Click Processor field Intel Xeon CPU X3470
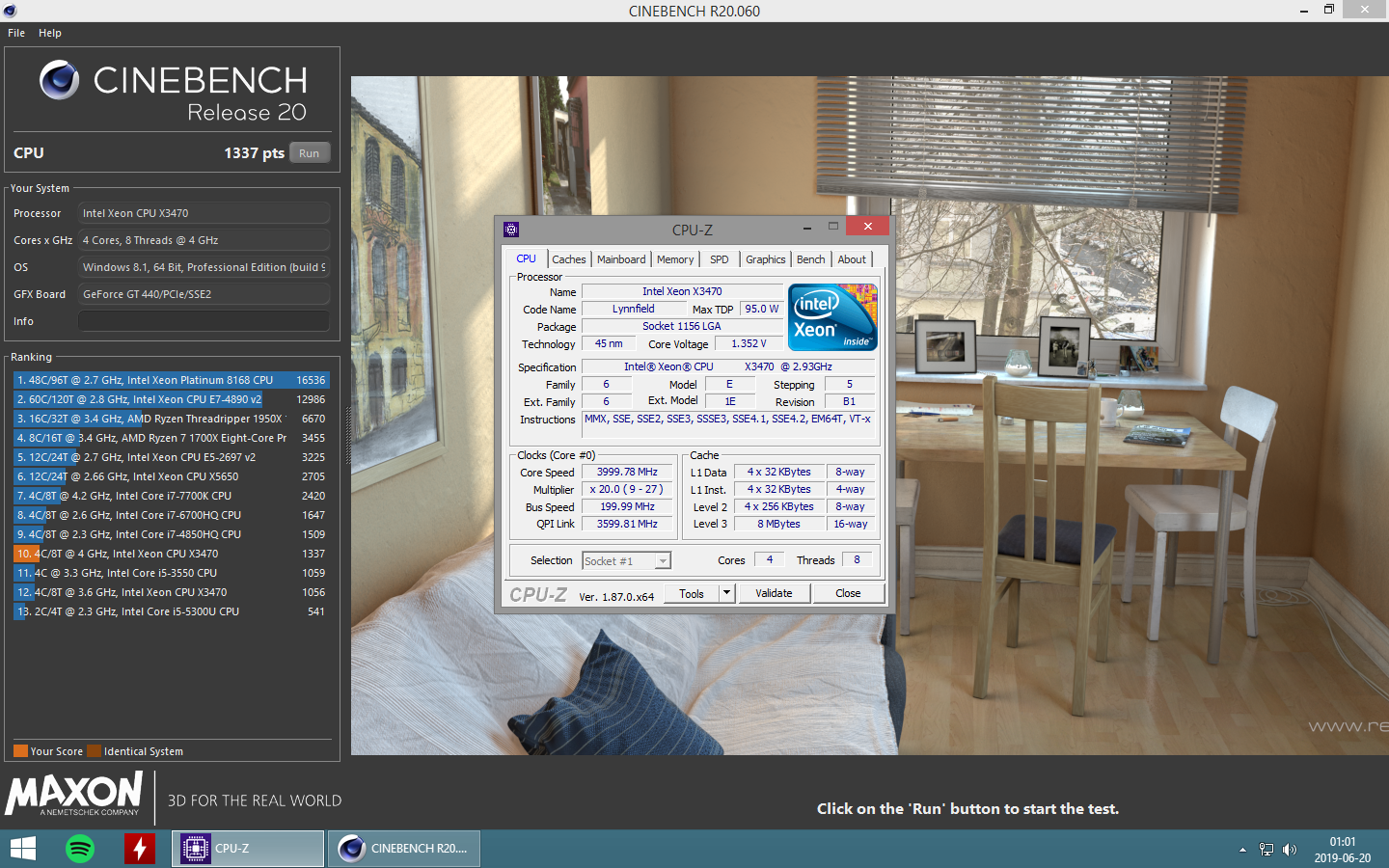 [204, 213]
